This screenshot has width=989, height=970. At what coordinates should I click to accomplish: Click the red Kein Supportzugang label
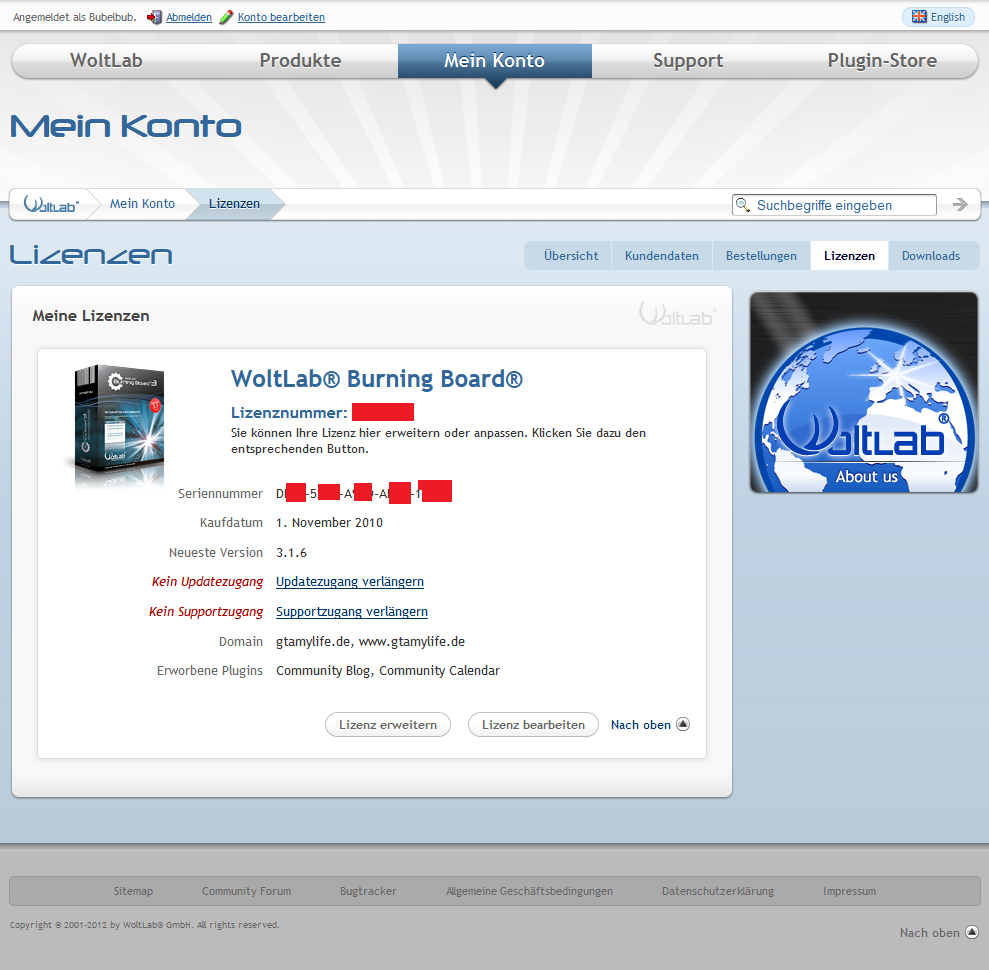point(206,611)
